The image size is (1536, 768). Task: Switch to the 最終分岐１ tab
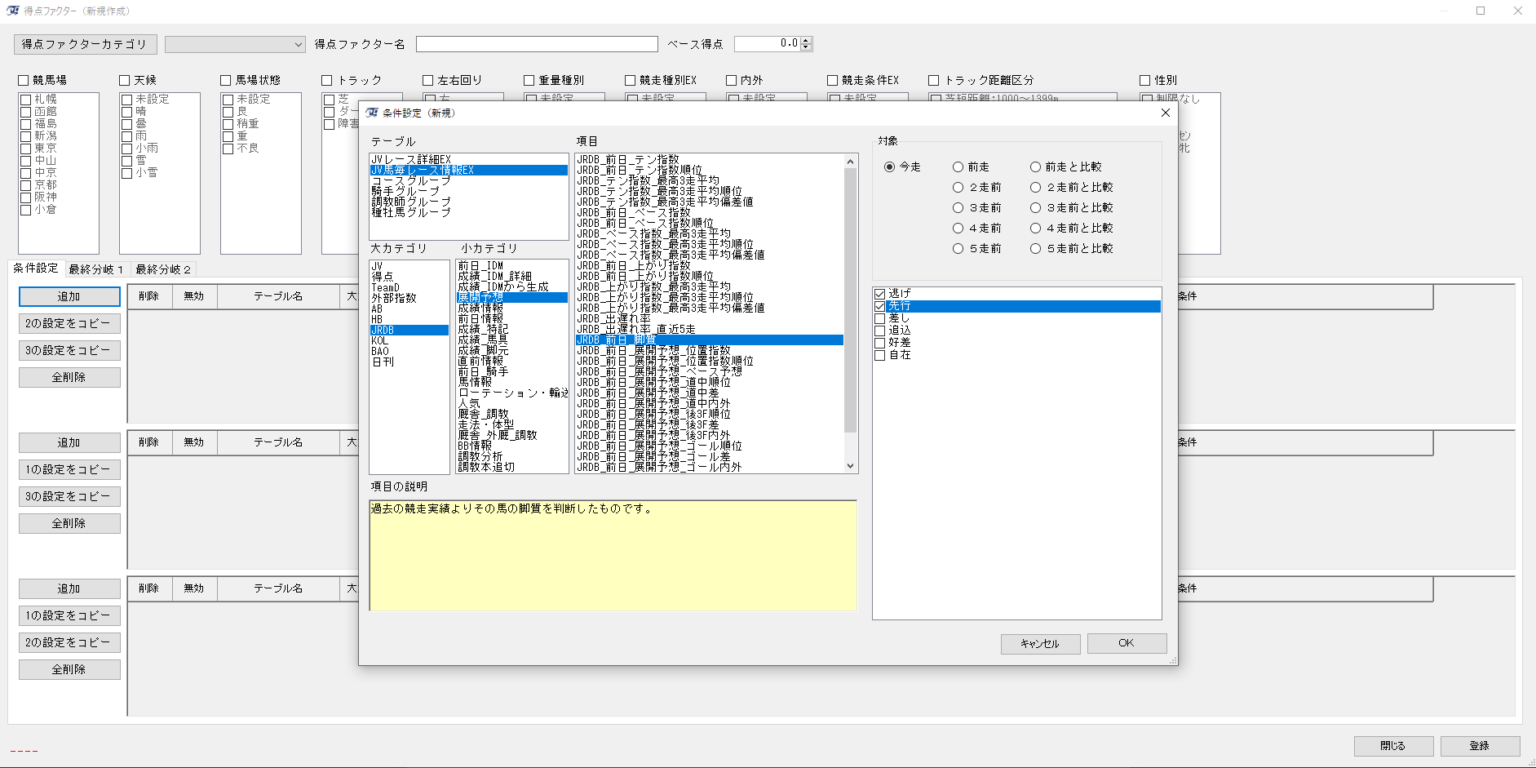click(x=96, y=269)
